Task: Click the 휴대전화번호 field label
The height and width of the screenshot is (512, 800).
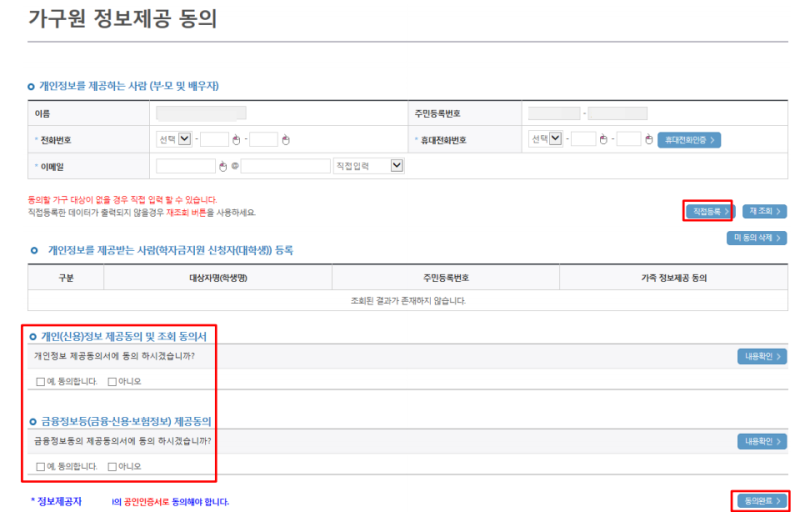Action: pos(443,140)
